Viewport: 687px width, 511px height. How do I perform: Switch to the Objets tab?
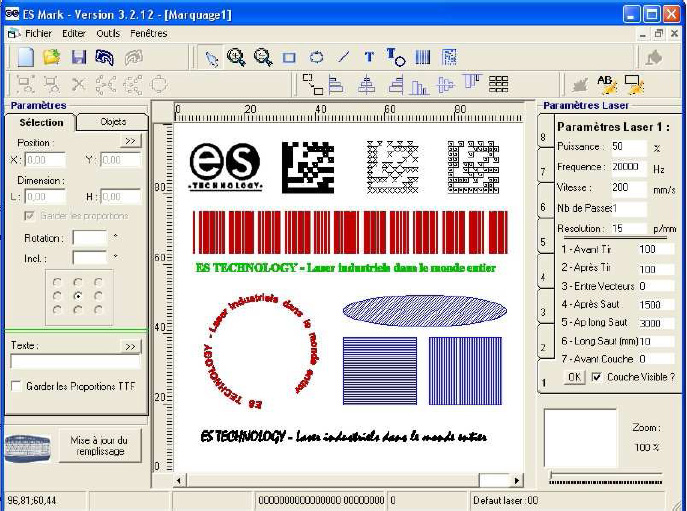click(113, 122)
